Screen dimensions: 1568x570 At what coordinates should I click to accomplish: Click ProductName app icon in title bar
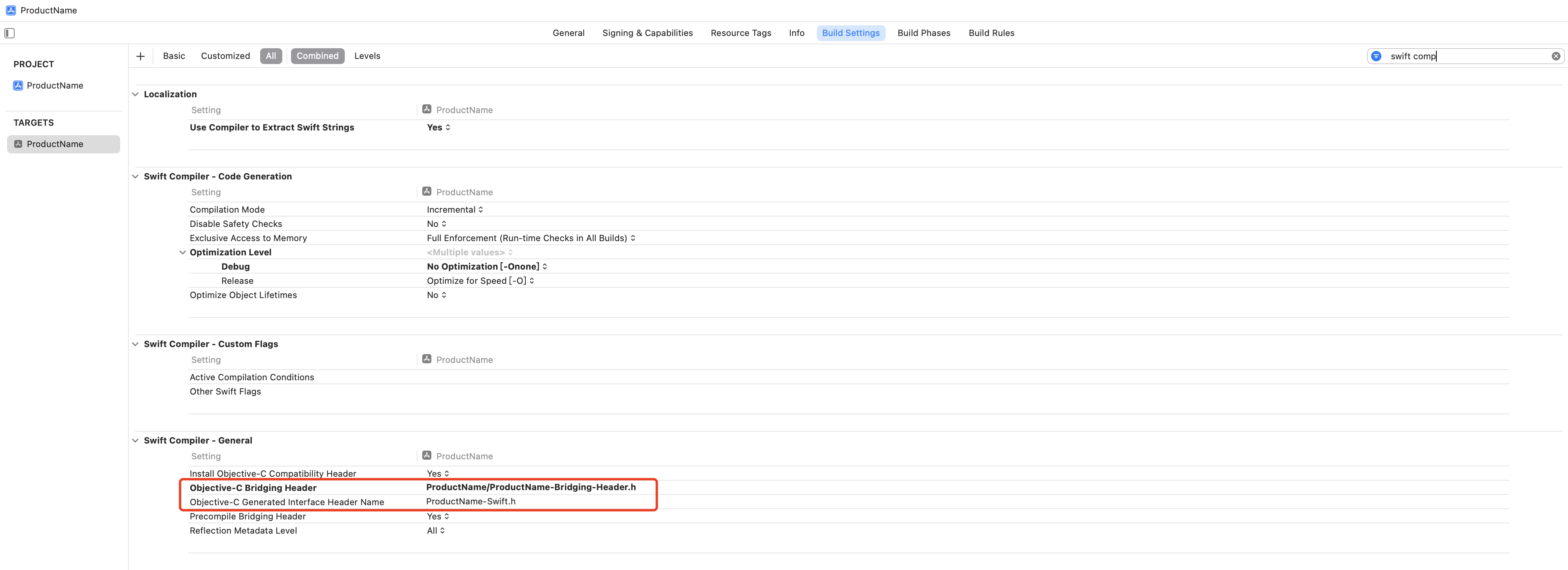(10, 10)
